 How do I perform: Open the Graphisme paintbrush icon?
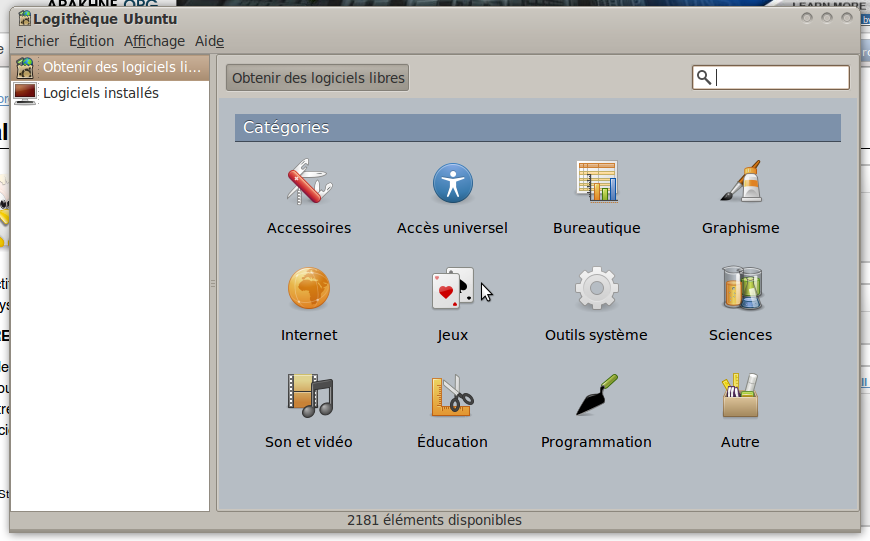coord(741,181)
